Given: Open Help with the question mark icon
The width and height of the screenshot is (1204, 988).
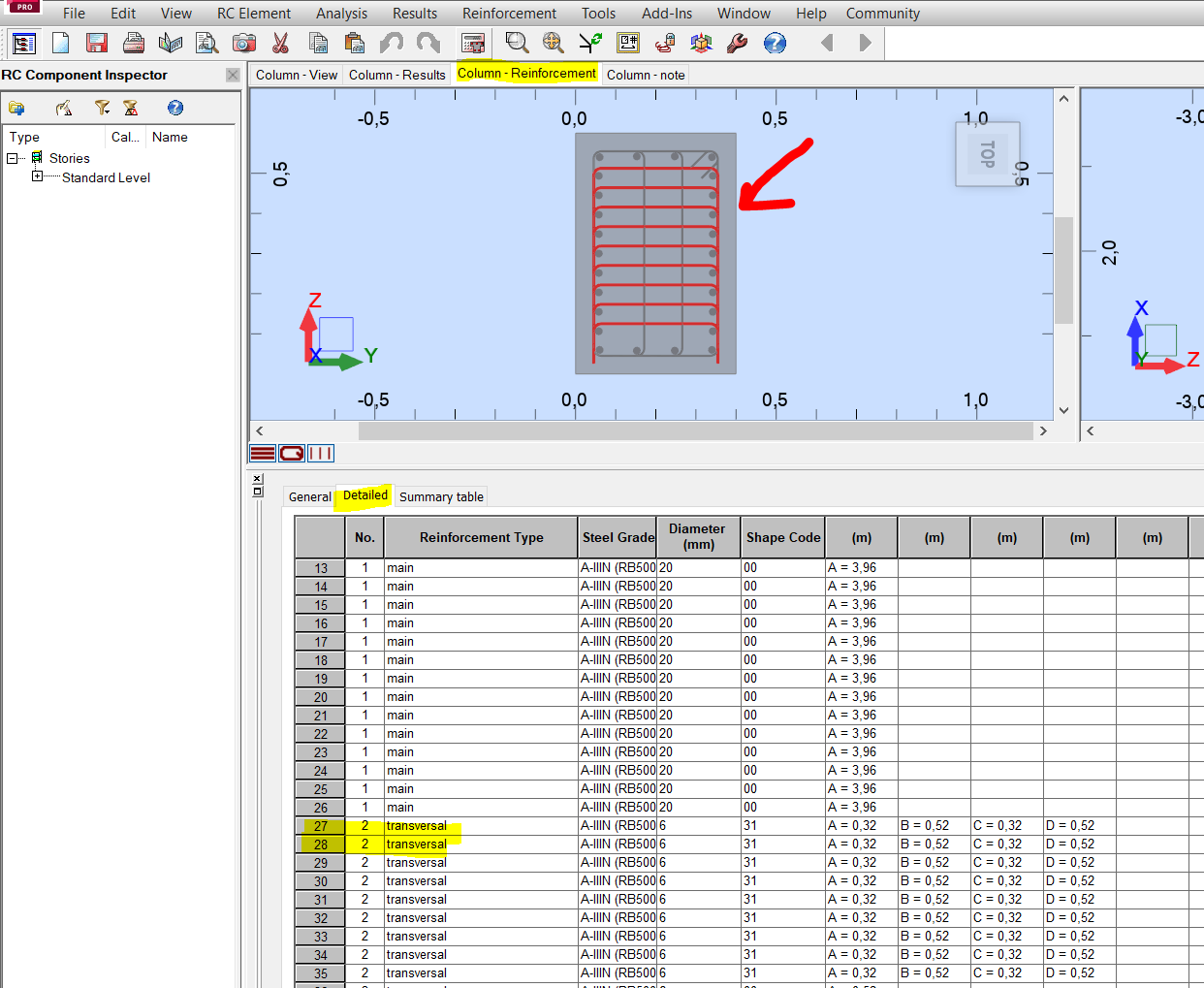Looking at the screenshot, I should tap(775, 43).
